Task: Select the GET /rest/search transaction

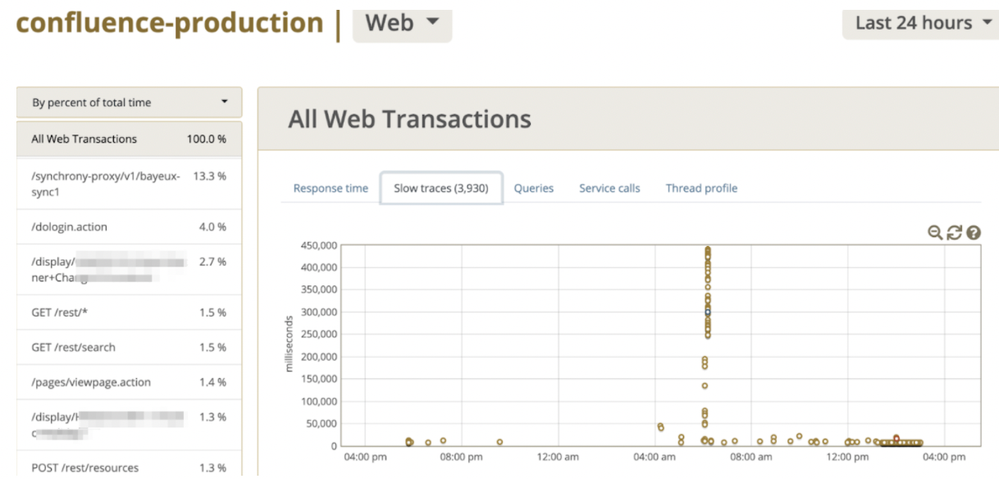Action: click(129, 347)
